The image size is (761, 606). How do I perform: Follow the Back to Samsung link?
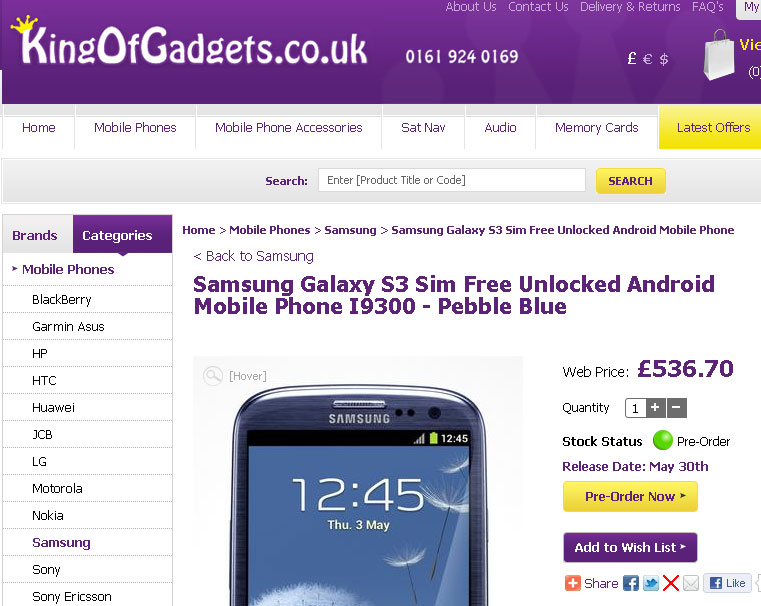(x=253, y=256)
